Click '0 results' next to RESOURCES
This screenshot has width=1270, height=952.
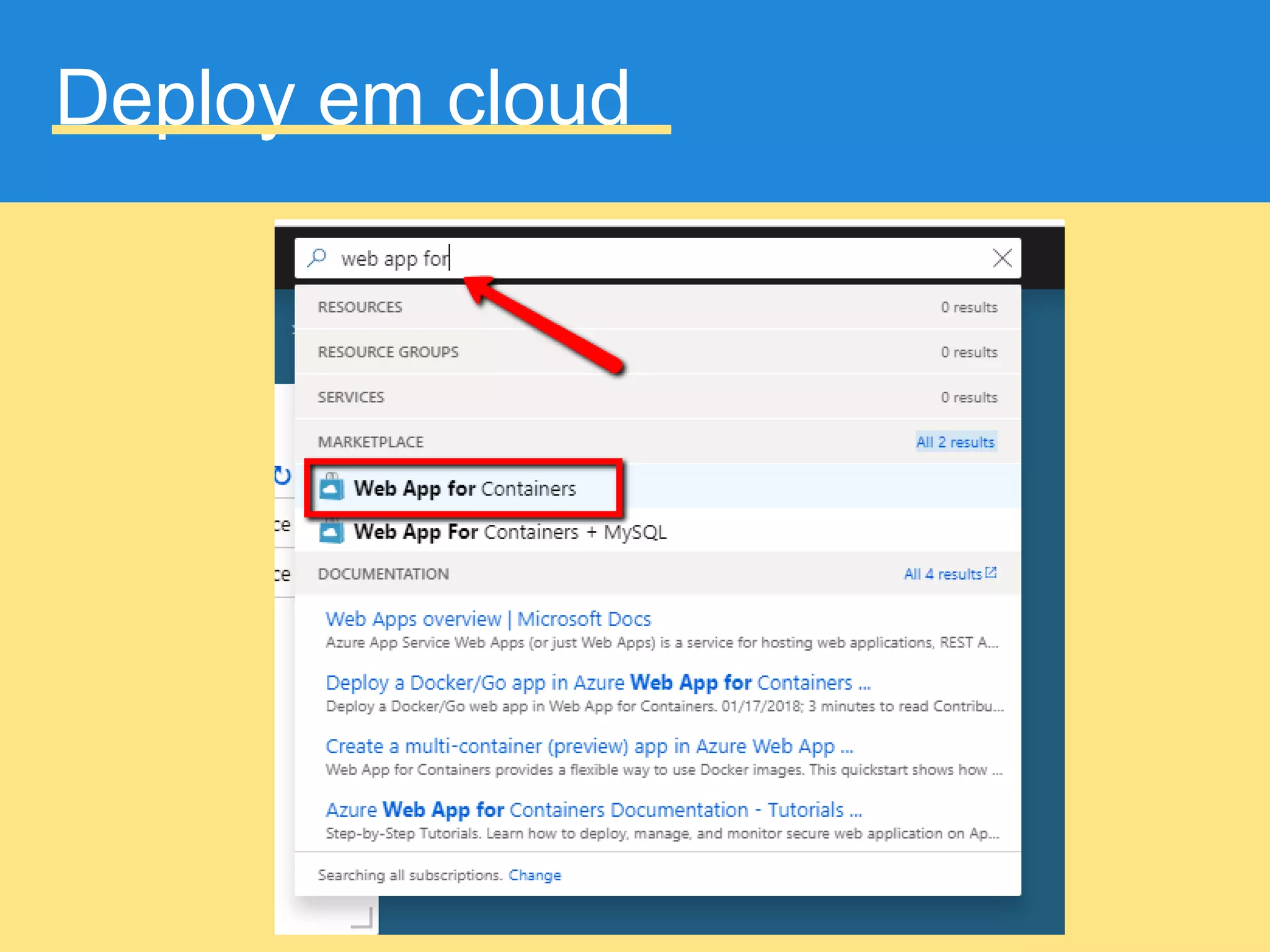[969, 307]
